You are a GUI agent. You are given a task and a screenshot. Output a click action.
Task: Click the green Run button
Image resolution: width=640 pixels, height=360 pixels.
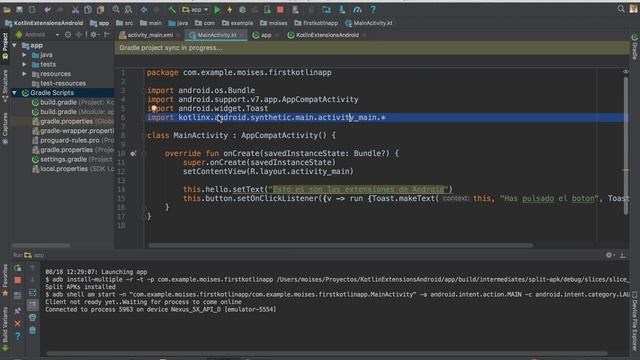[218, 9]
